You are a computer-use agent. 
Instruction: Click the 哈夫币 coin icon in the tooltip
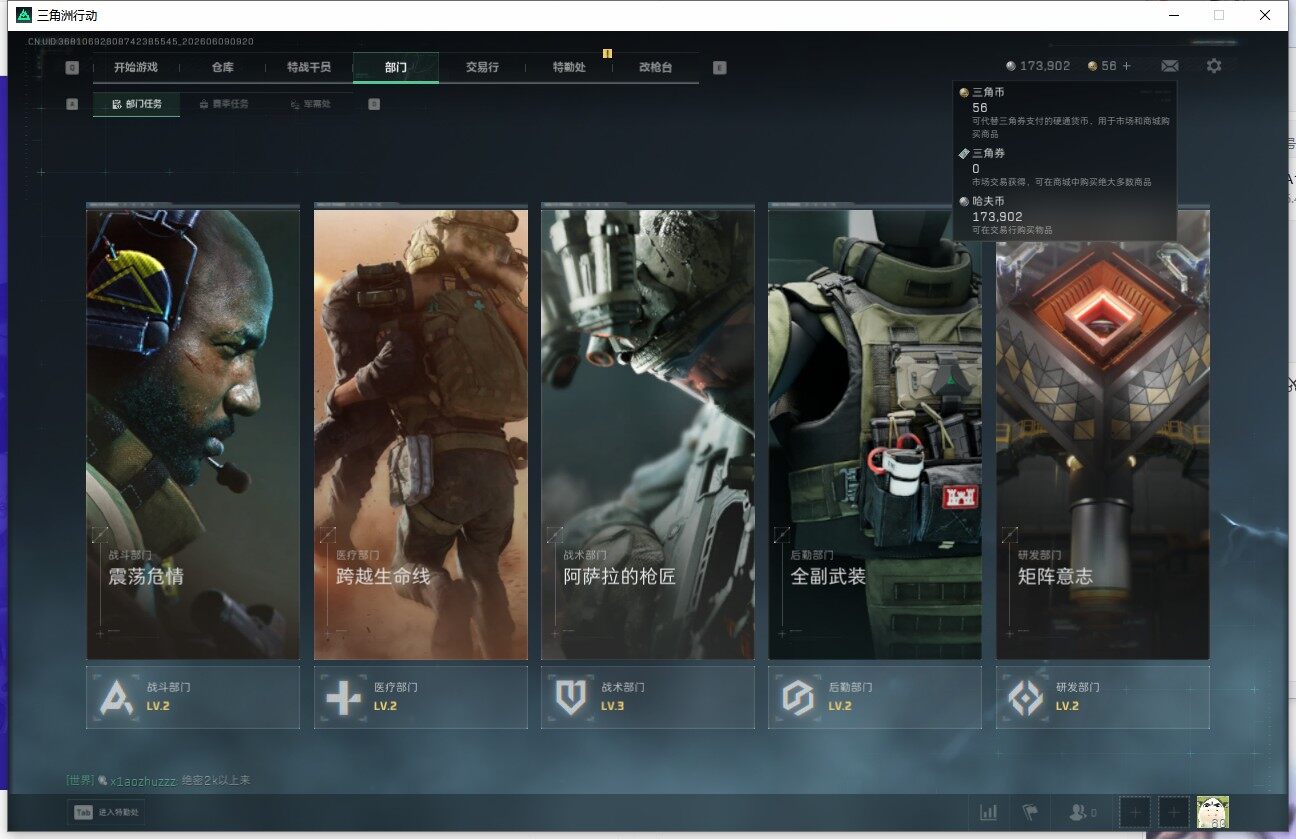point(964,201)
